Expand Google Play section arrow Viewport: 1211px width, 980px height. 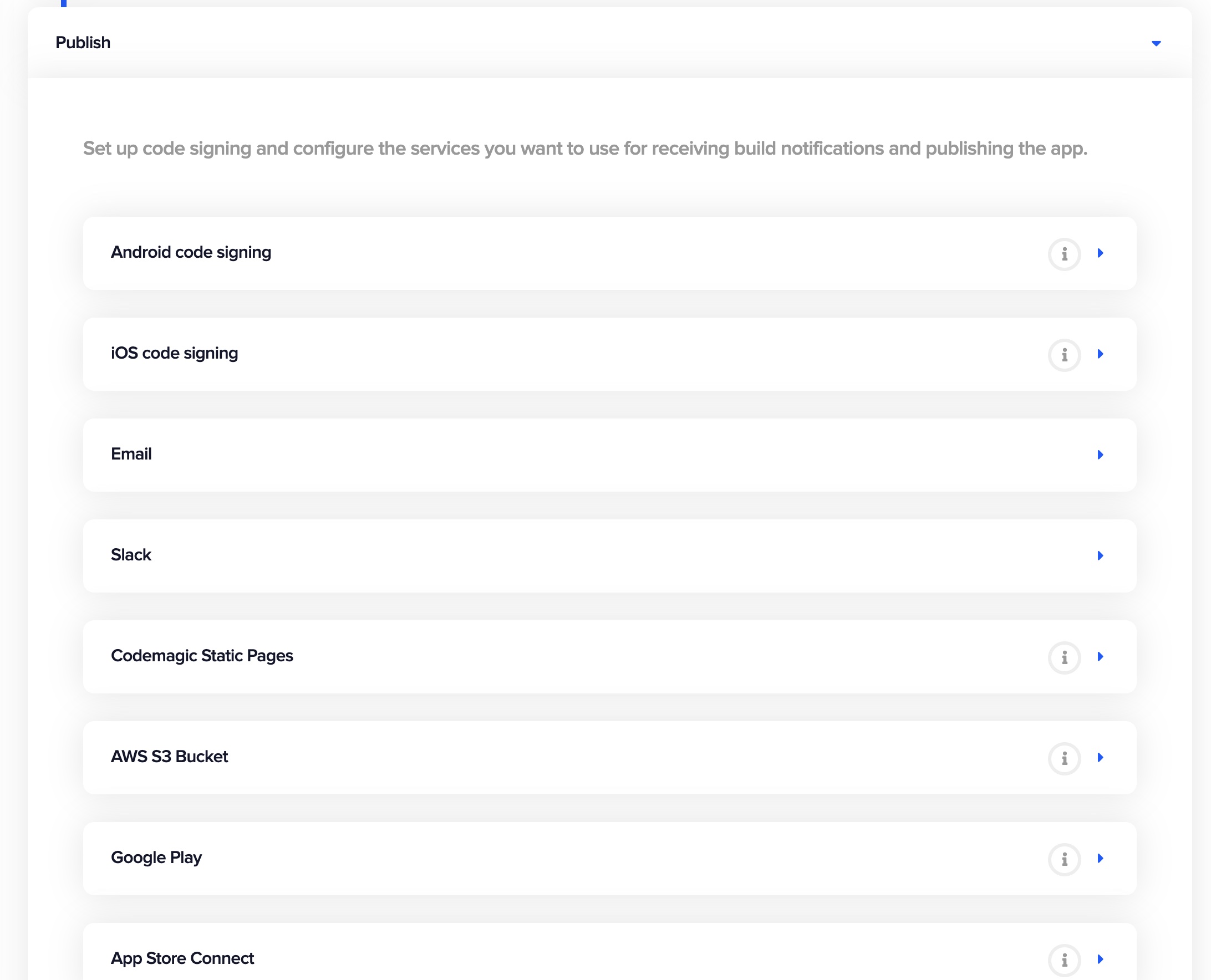point(1100,859)
